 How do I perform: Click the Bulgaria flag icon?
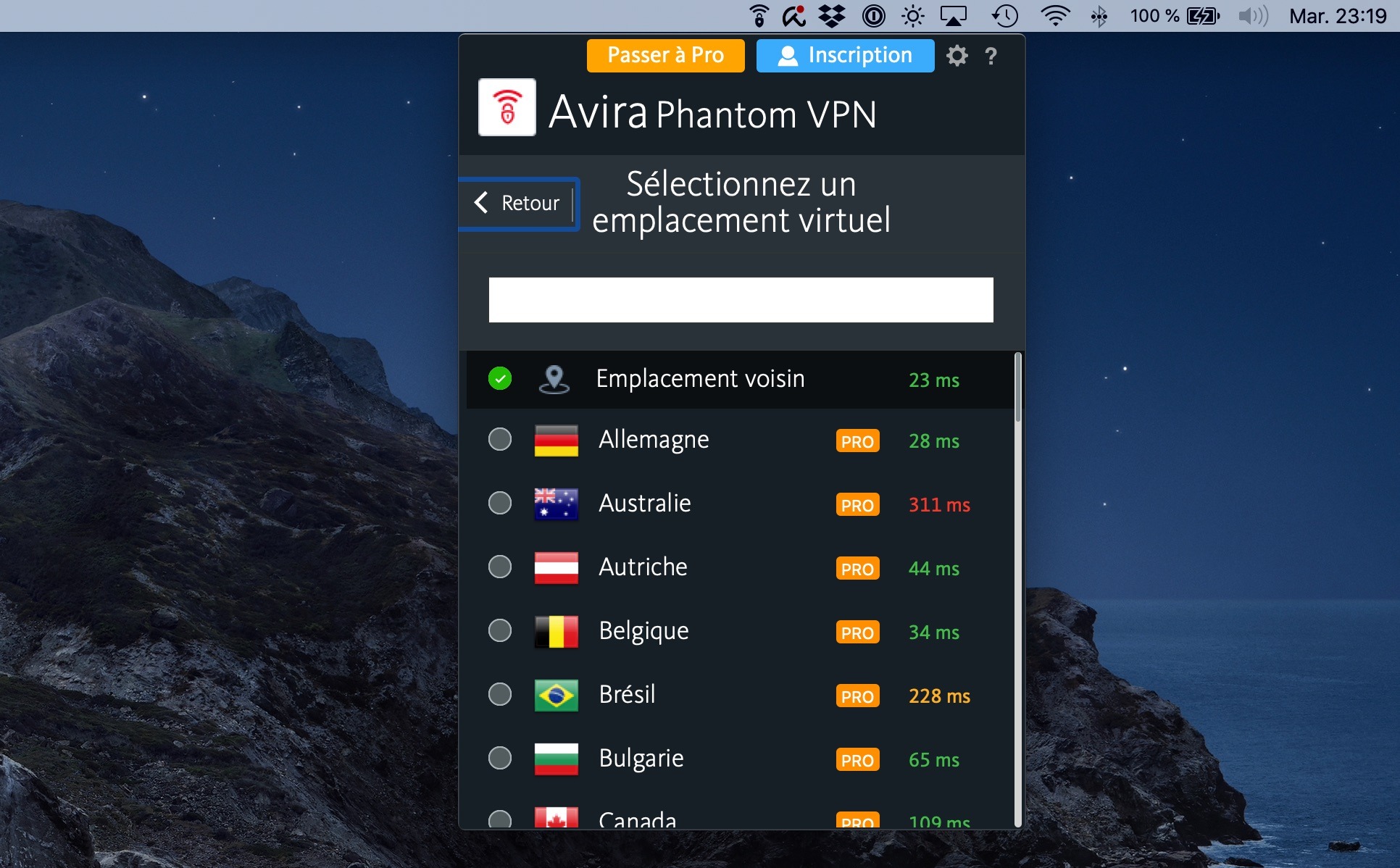pyautogui.click(x=556, y=759)
